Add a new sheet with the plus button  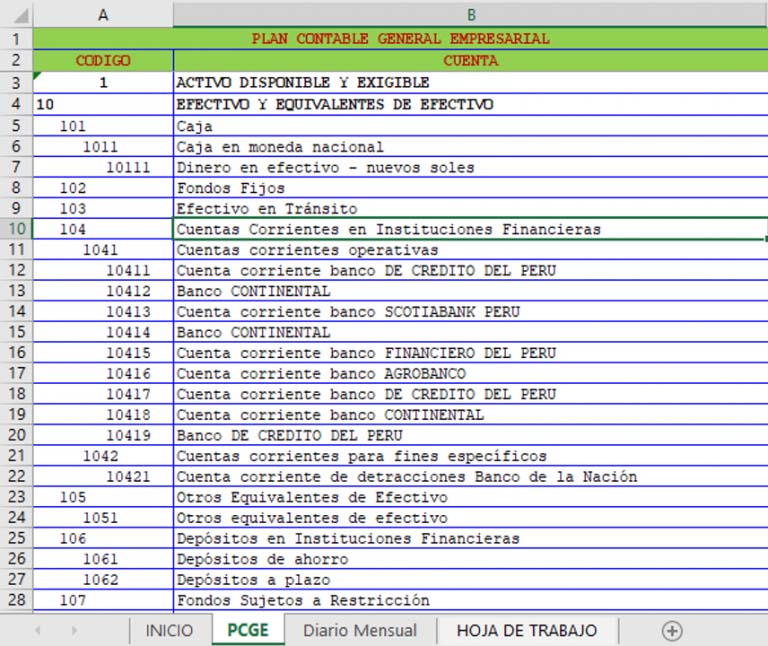click(x=672, y=631)
